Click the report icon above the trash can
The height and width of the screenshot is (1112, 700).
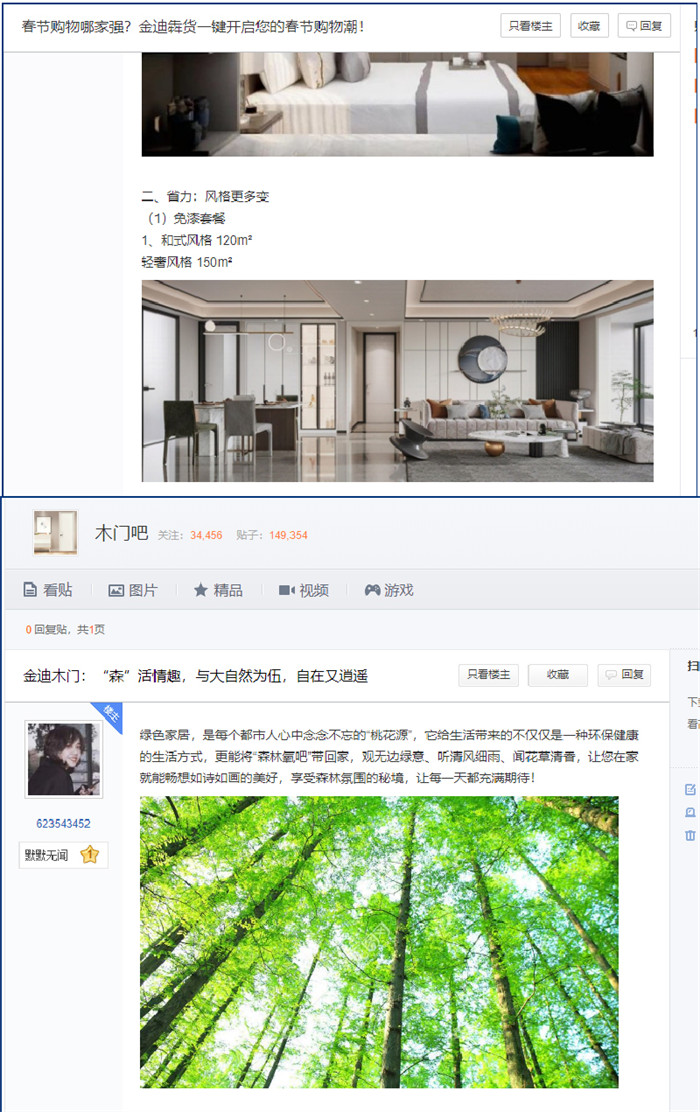[x=690, y=813]
